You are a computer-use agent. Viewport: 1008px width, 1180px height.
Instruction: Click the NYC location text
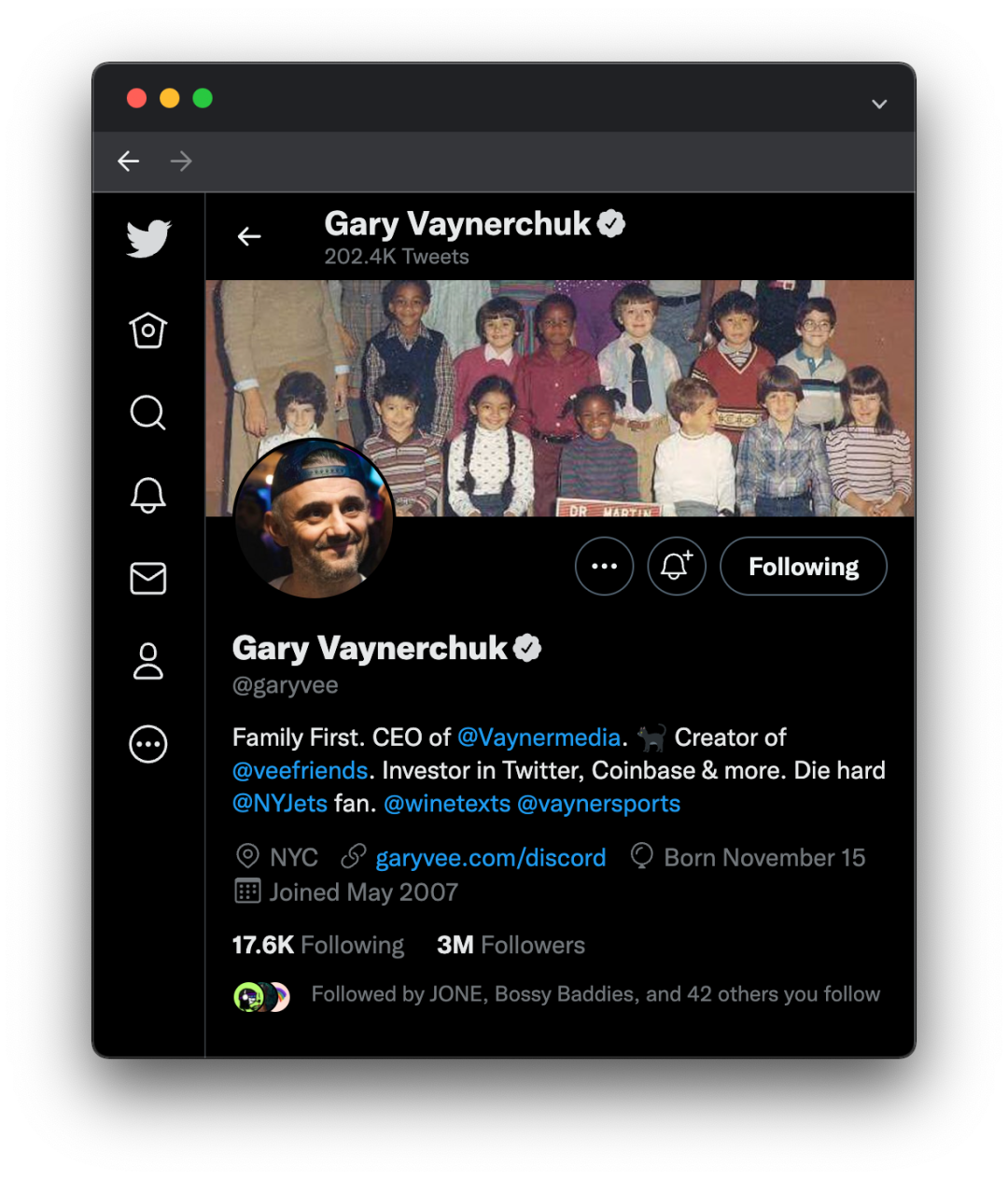294,858
